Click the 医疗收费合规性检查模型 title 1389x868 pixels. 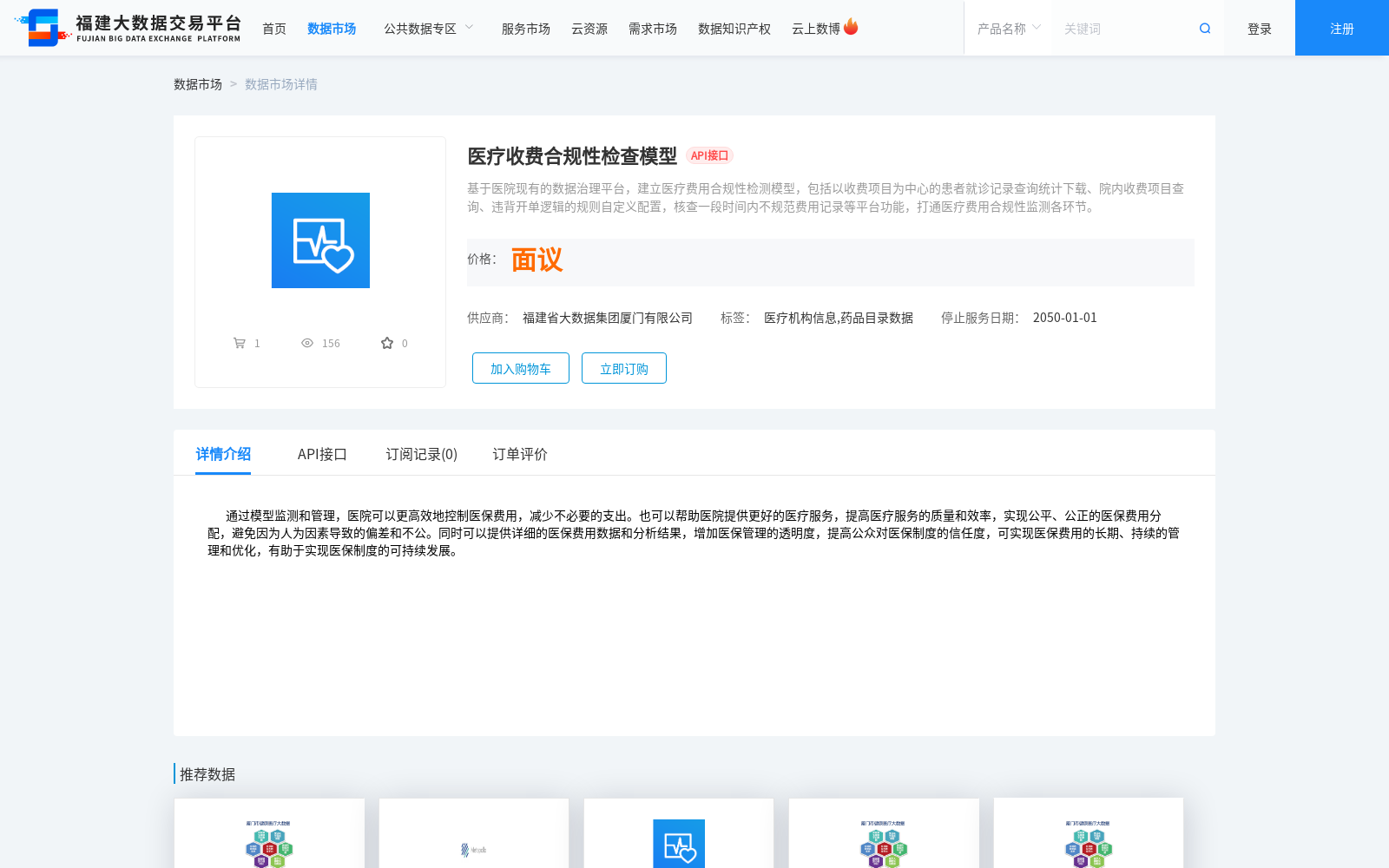(x=572, y=156)
